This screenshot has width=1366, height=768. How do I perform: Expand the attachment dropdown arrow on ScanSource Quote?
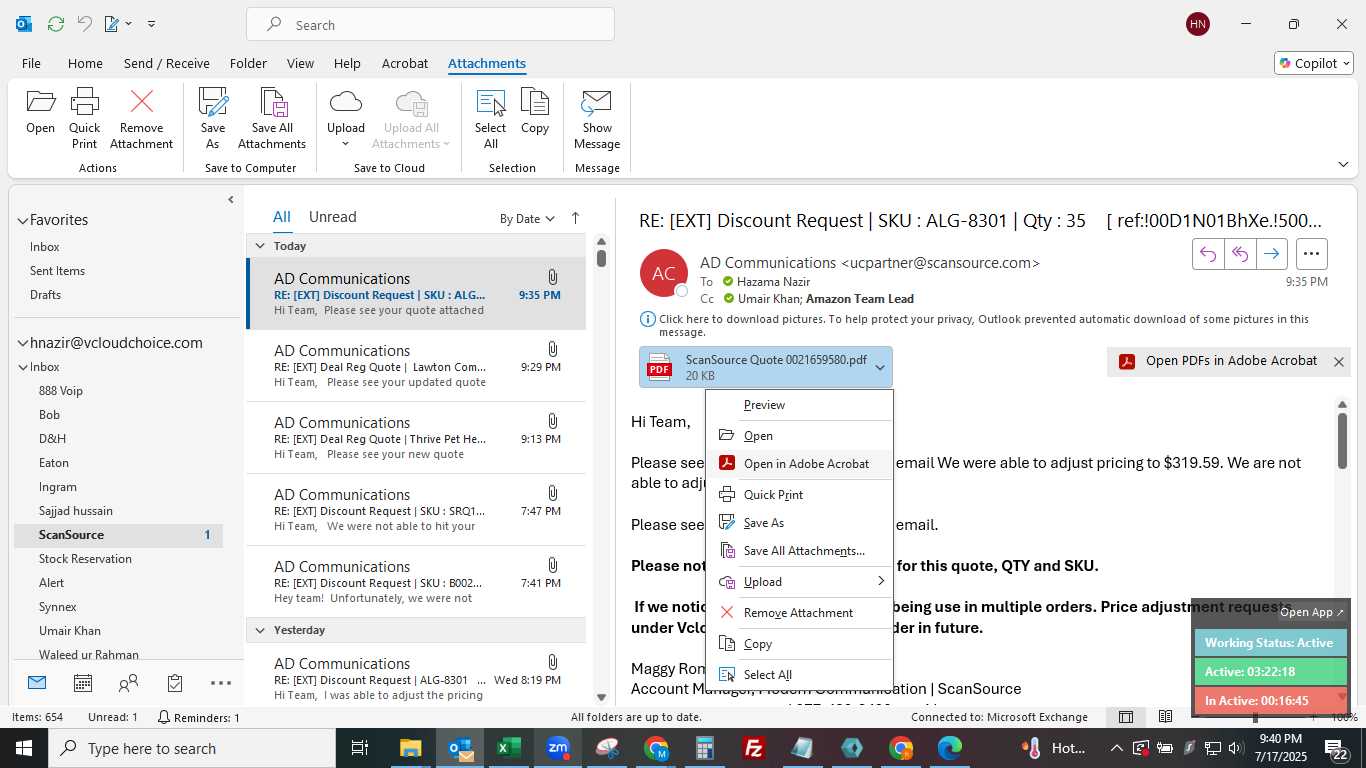click(x=880, y=367)
